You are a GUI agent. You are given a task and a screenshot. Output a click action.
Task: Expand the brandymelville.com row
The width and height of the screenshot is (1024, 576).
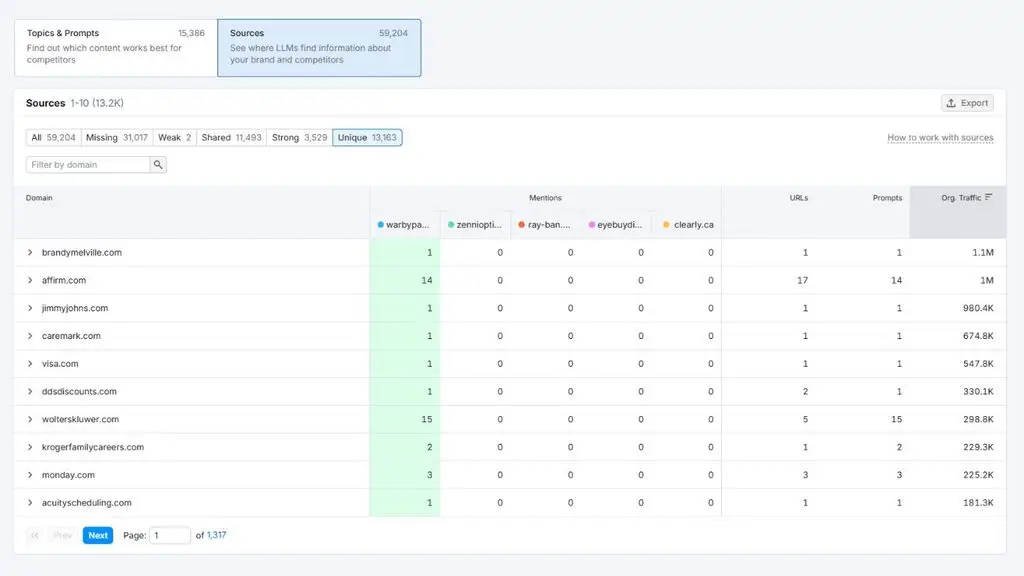(30, 253)
